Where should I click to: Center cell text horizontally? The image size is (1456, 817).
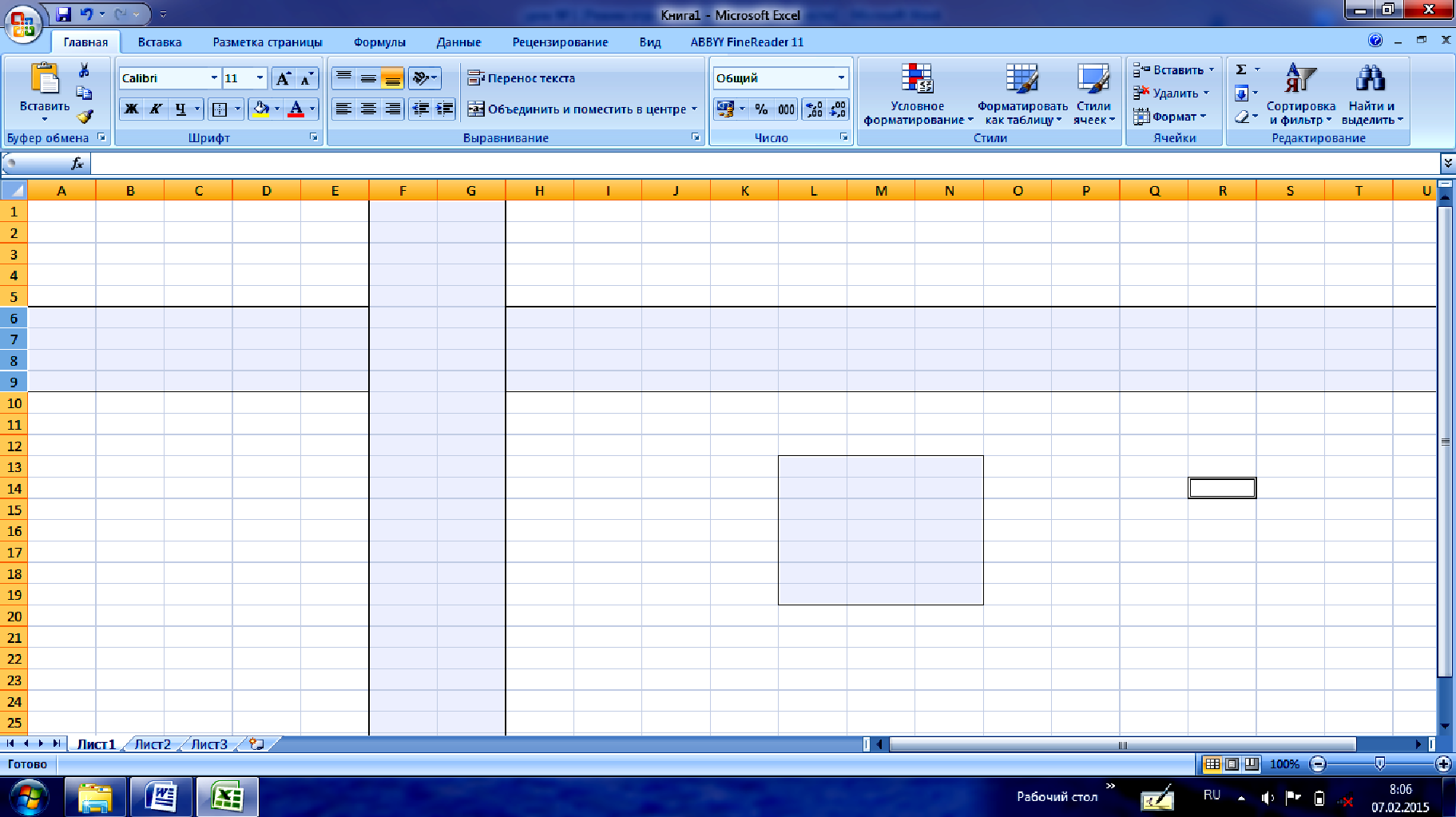click(x=368, y=109)
